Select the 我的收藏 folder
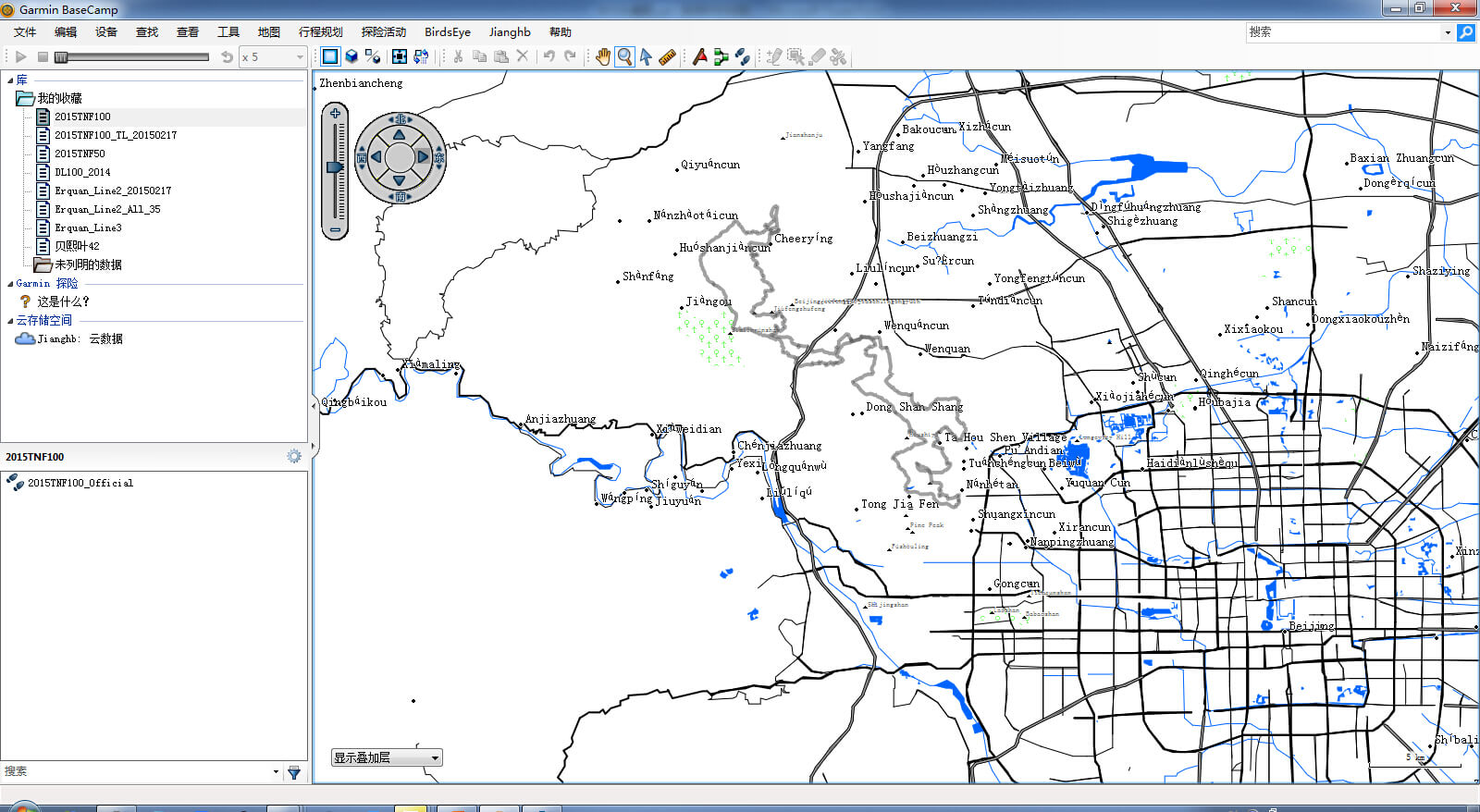The width and height of the screenshot is (1480, 812). pyautogui.click(x=59, y=98)
